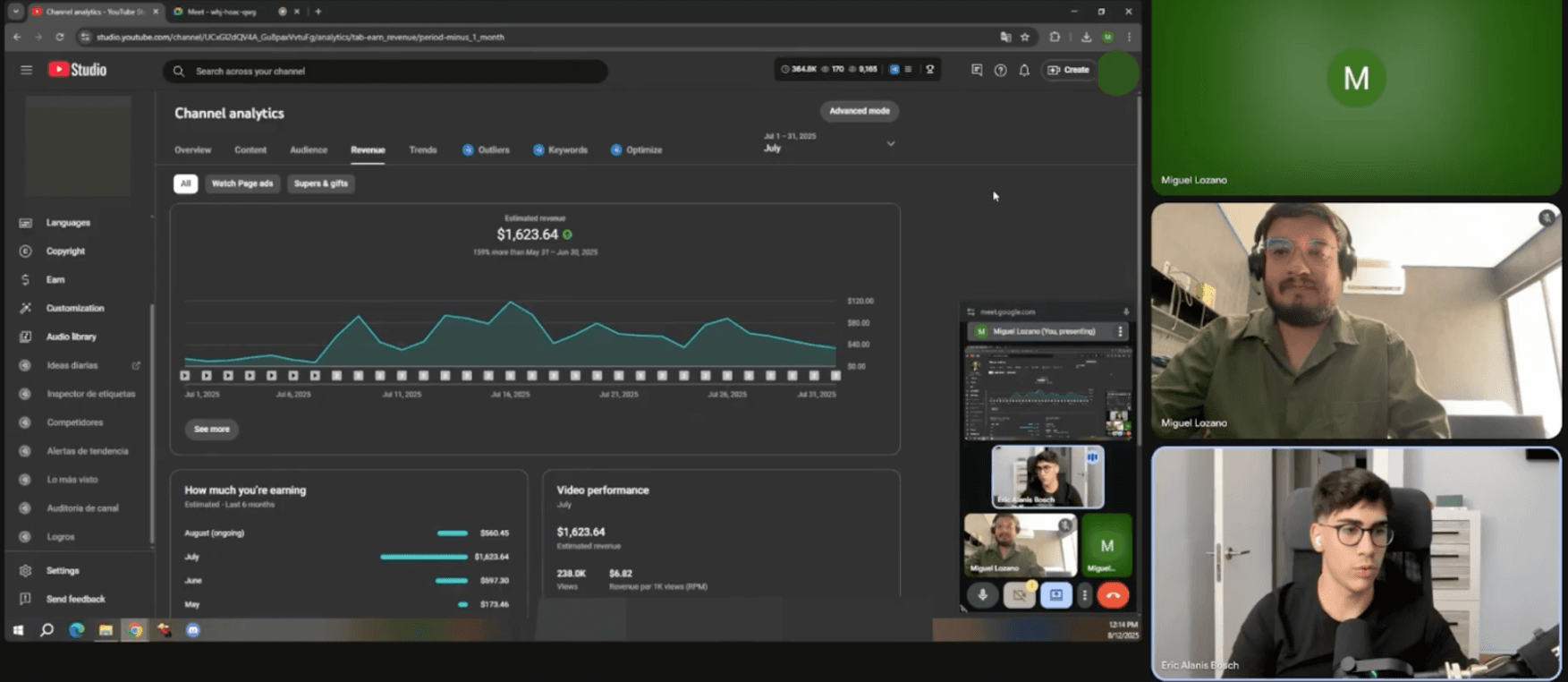Click the search across your channel field
This screenshot has height=682, width=1568.
click(385, 72)
